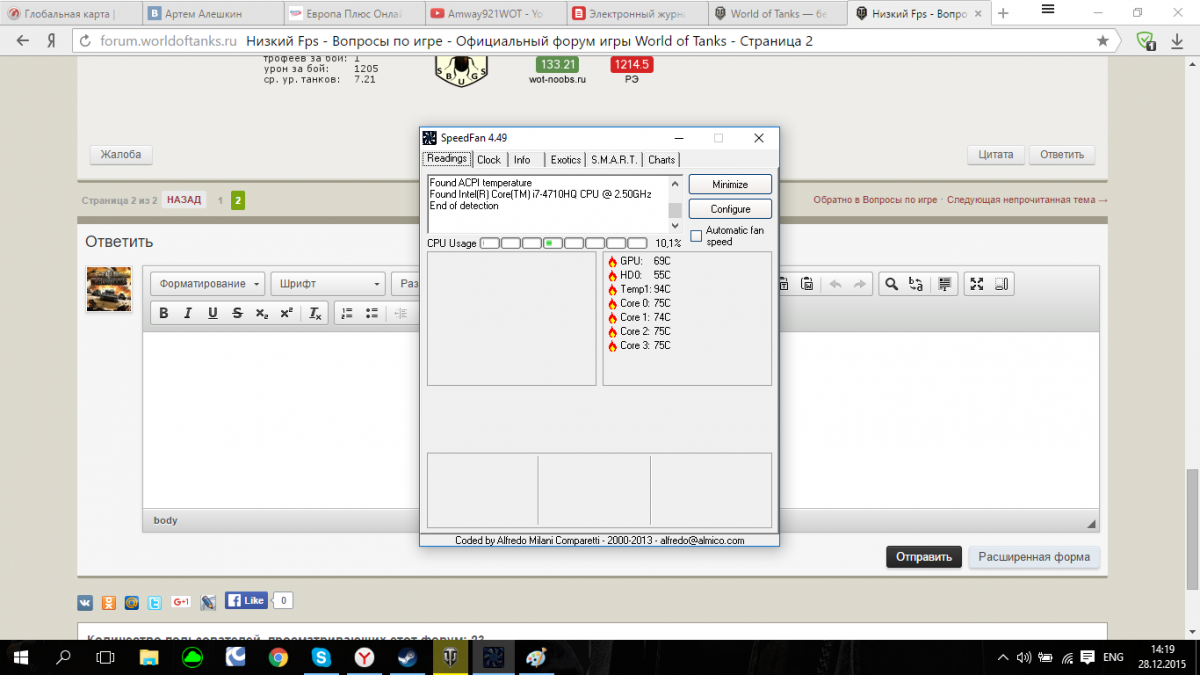The height and width of the screenshot is (675, 1200).
Task: Open Следующая непрочитанная тема link
Action: [x=1027, y=200]
